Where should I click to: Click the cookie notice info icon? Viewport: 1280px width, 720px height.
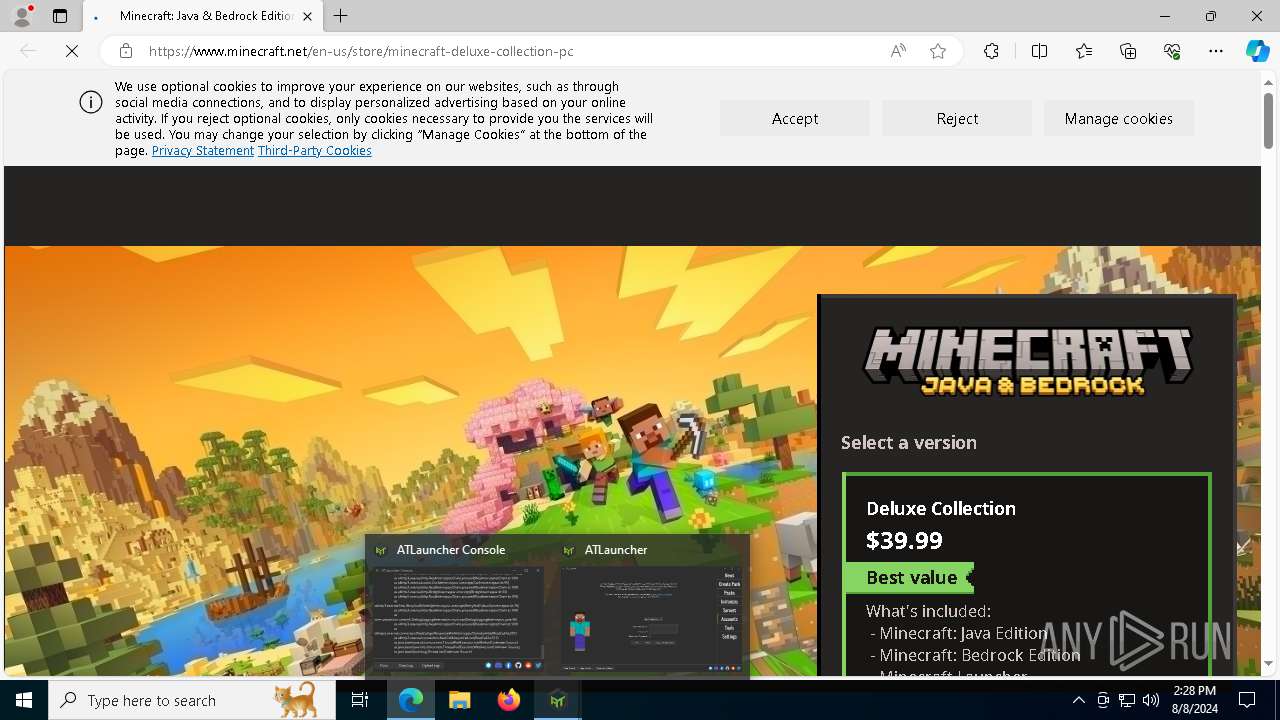coord(91,102)
